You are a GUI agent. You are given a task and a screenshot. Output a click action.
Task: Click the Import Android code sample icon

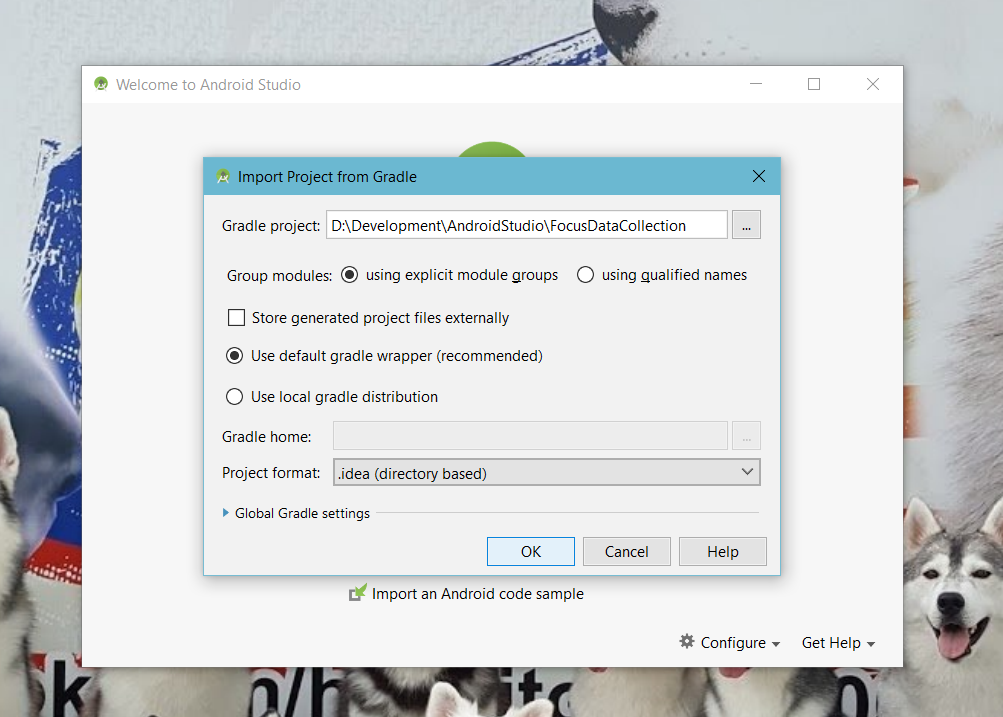coord(358,593)
